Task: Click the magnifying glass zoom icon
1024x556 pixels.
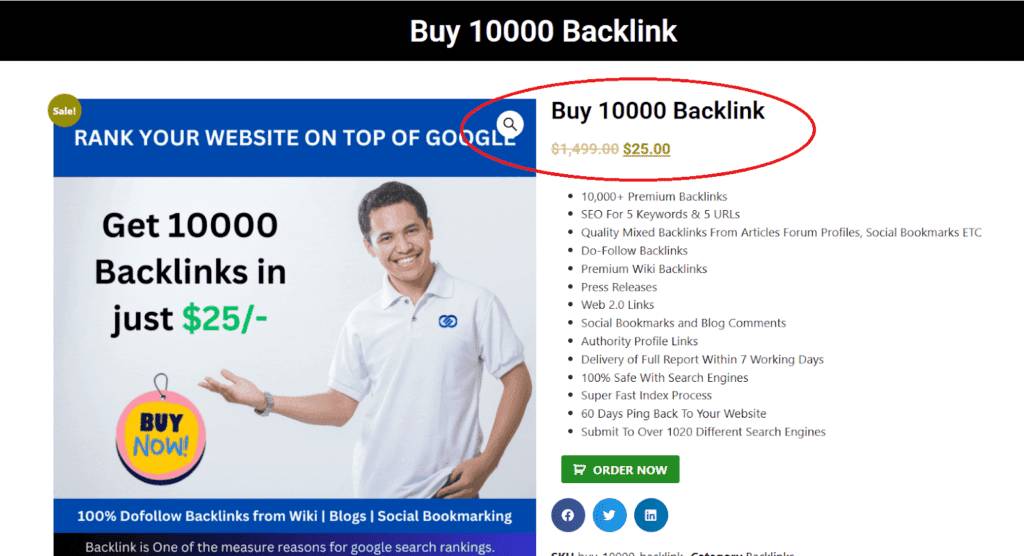Action: click(x=509, y=123)
